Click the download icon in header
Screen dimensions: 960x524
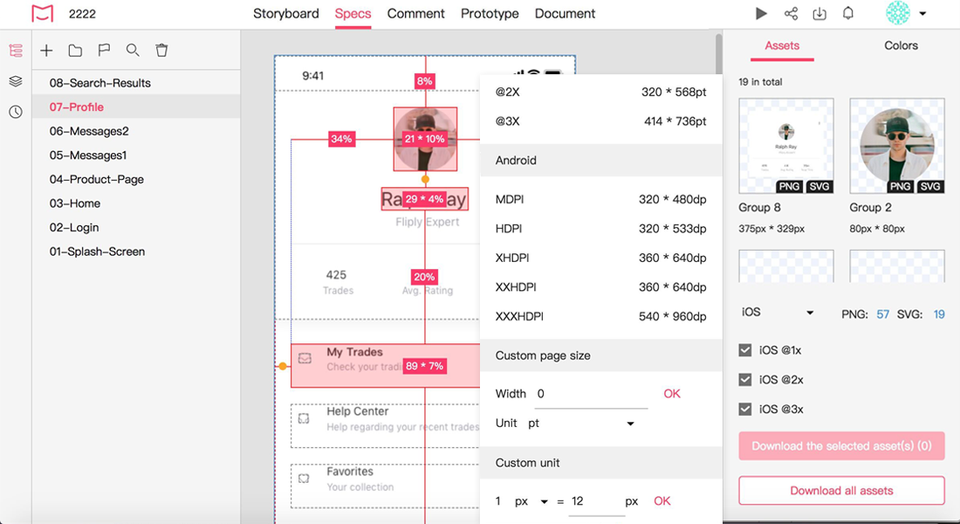click(x=819, y=13)
